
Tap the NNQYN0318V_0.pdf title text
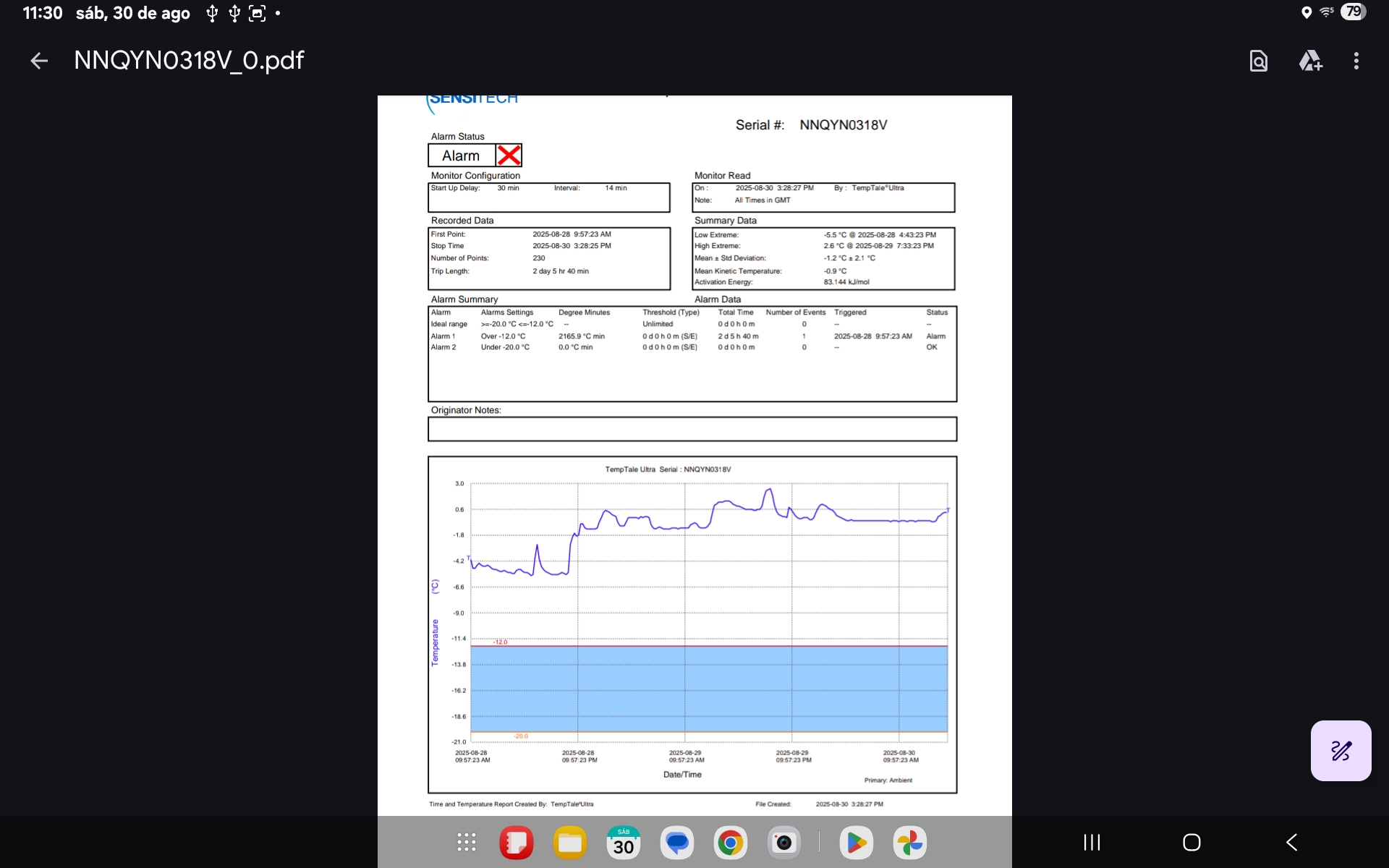pyautogui.click(x=189, y=61)
